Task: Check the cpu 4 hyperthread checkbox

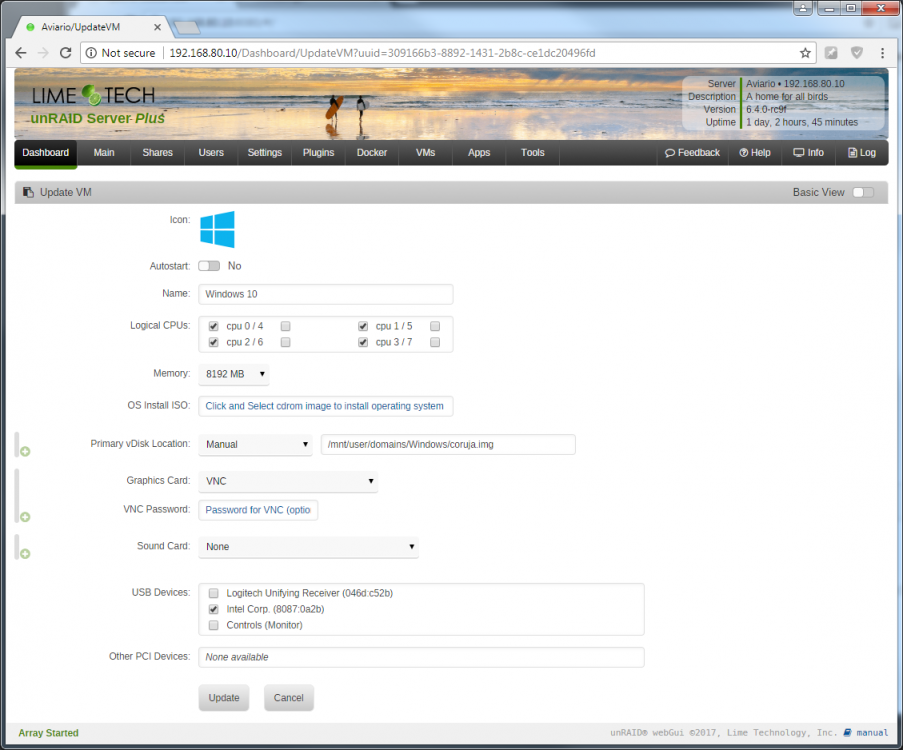Action: pos(286,326)
